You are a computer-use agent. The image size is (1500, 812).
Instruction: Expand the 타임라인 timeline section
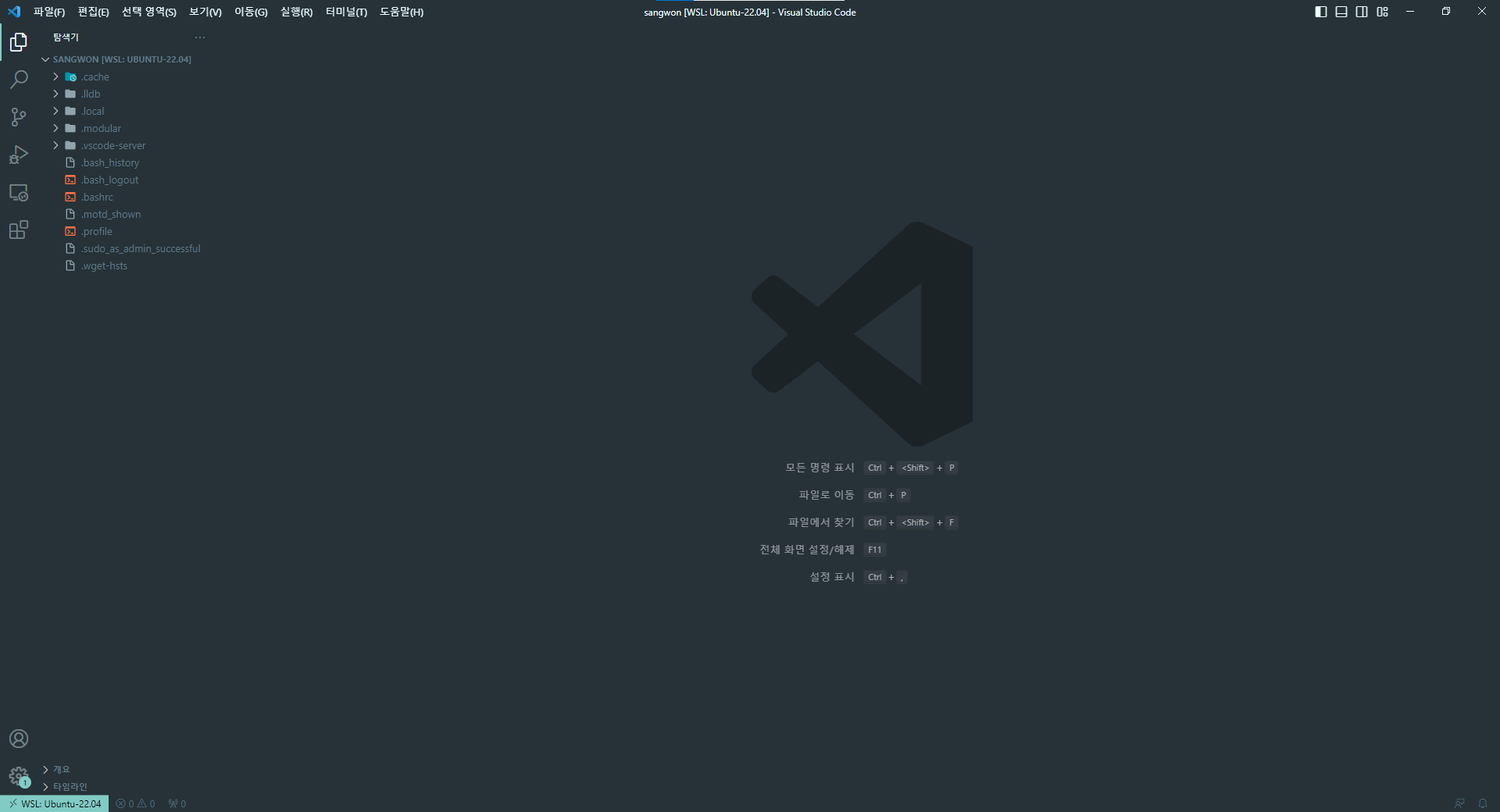click(x=125, y=786)
